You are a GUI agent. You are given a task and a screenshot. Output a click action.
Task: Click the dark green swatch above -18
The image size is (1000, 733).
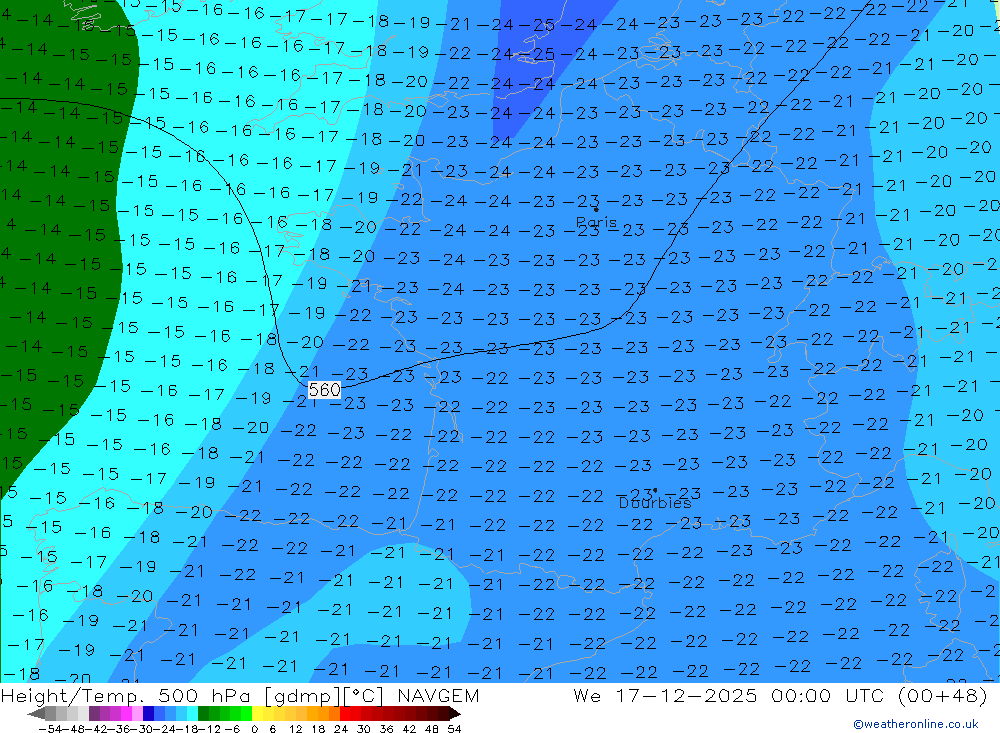(x=203, y=713)
